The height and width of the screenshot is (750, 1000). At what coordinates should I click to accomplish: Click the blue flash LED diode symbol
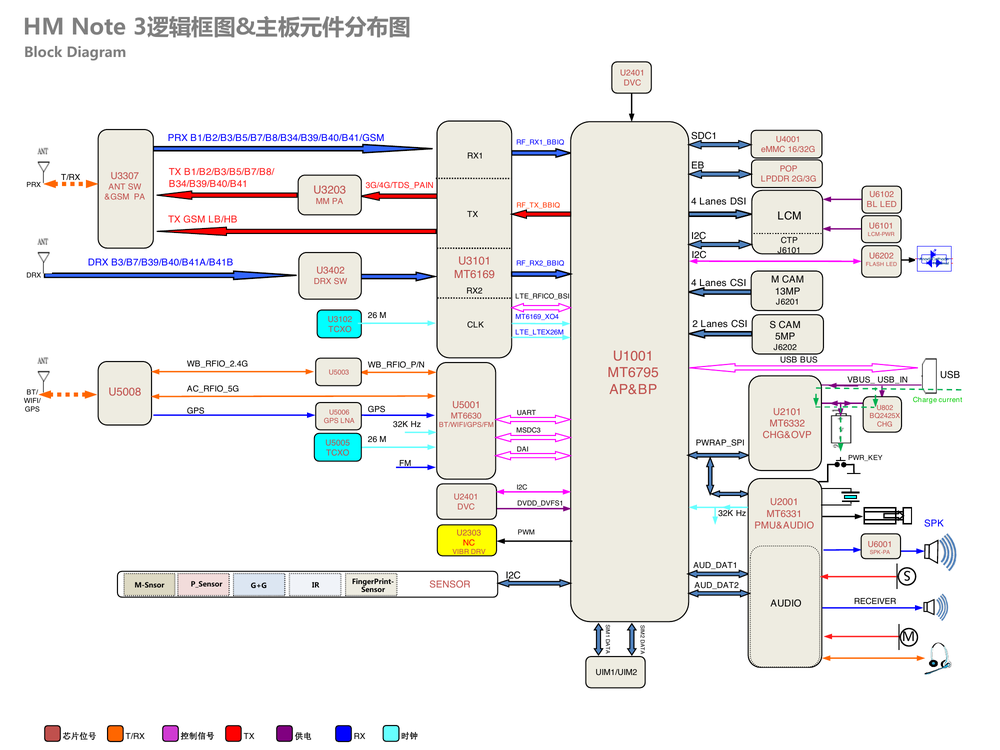pos(934,259)
